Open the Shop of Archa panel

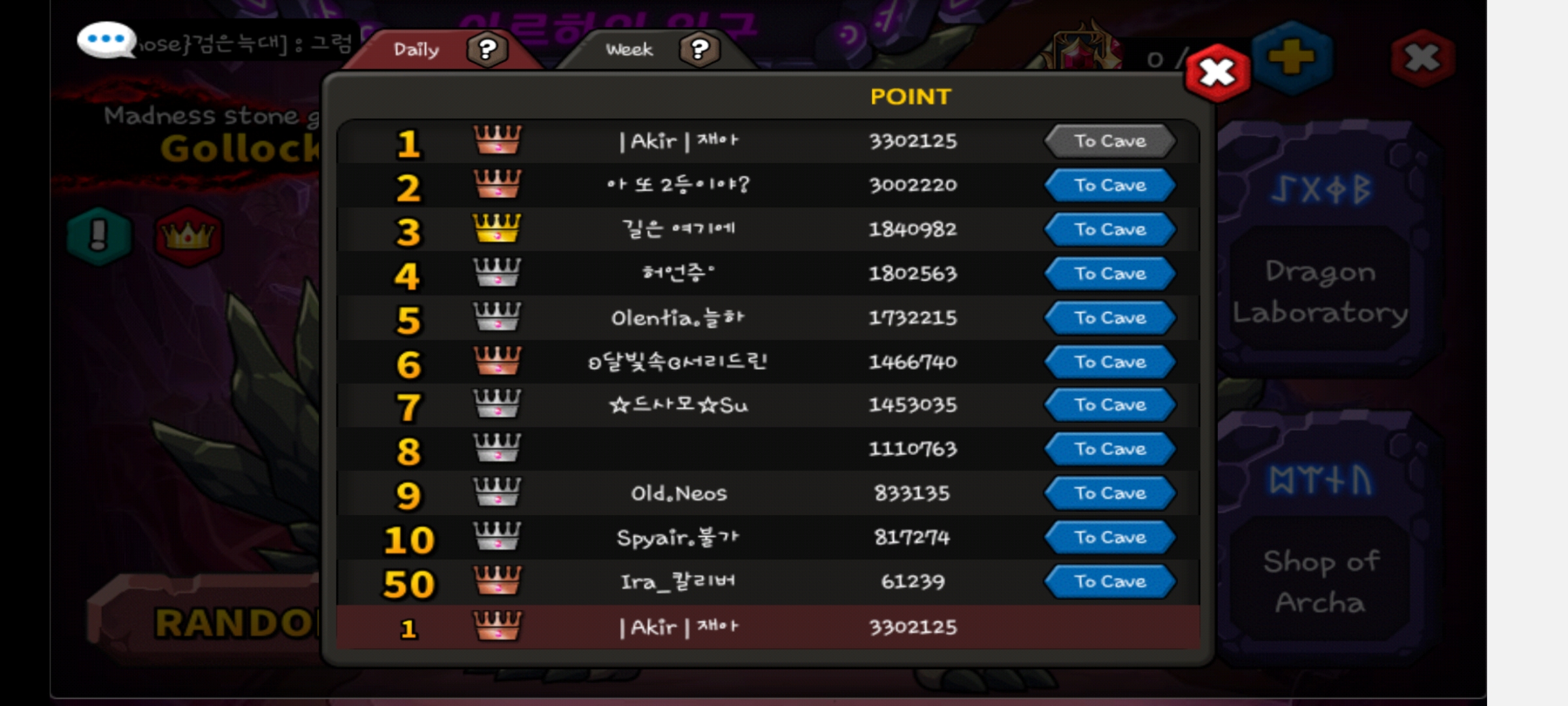click(x=1320, y=582)
